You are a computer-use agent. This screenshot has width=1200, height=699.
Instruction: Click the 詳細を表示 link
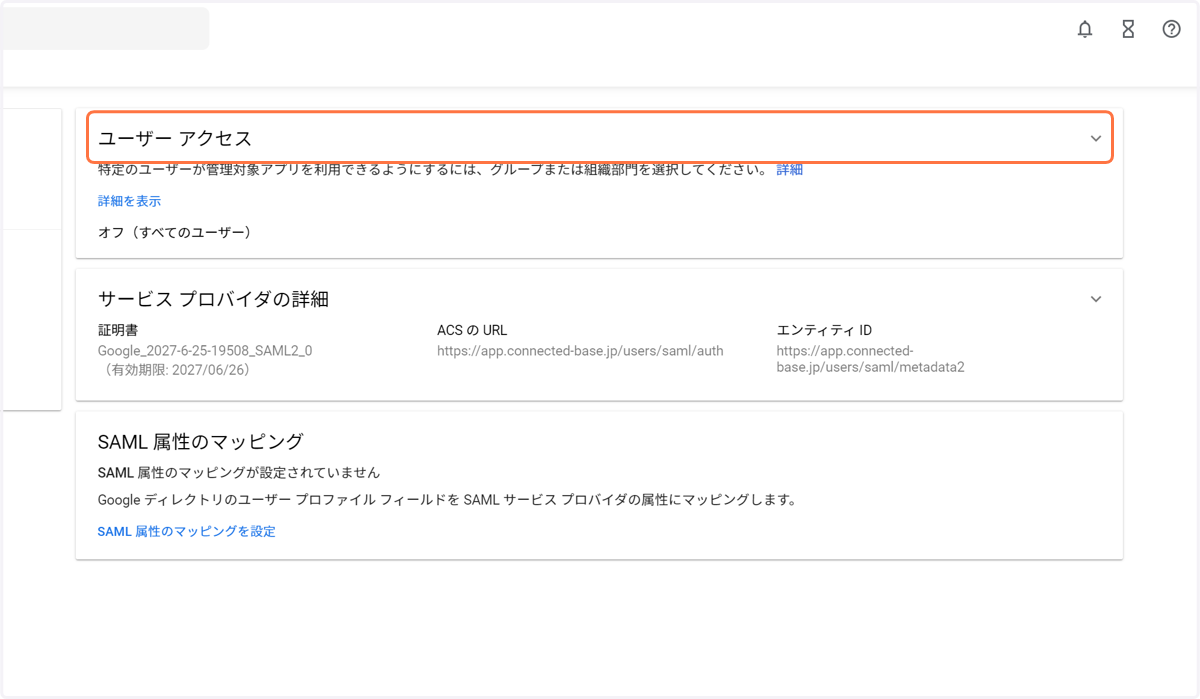coord(129,201)
